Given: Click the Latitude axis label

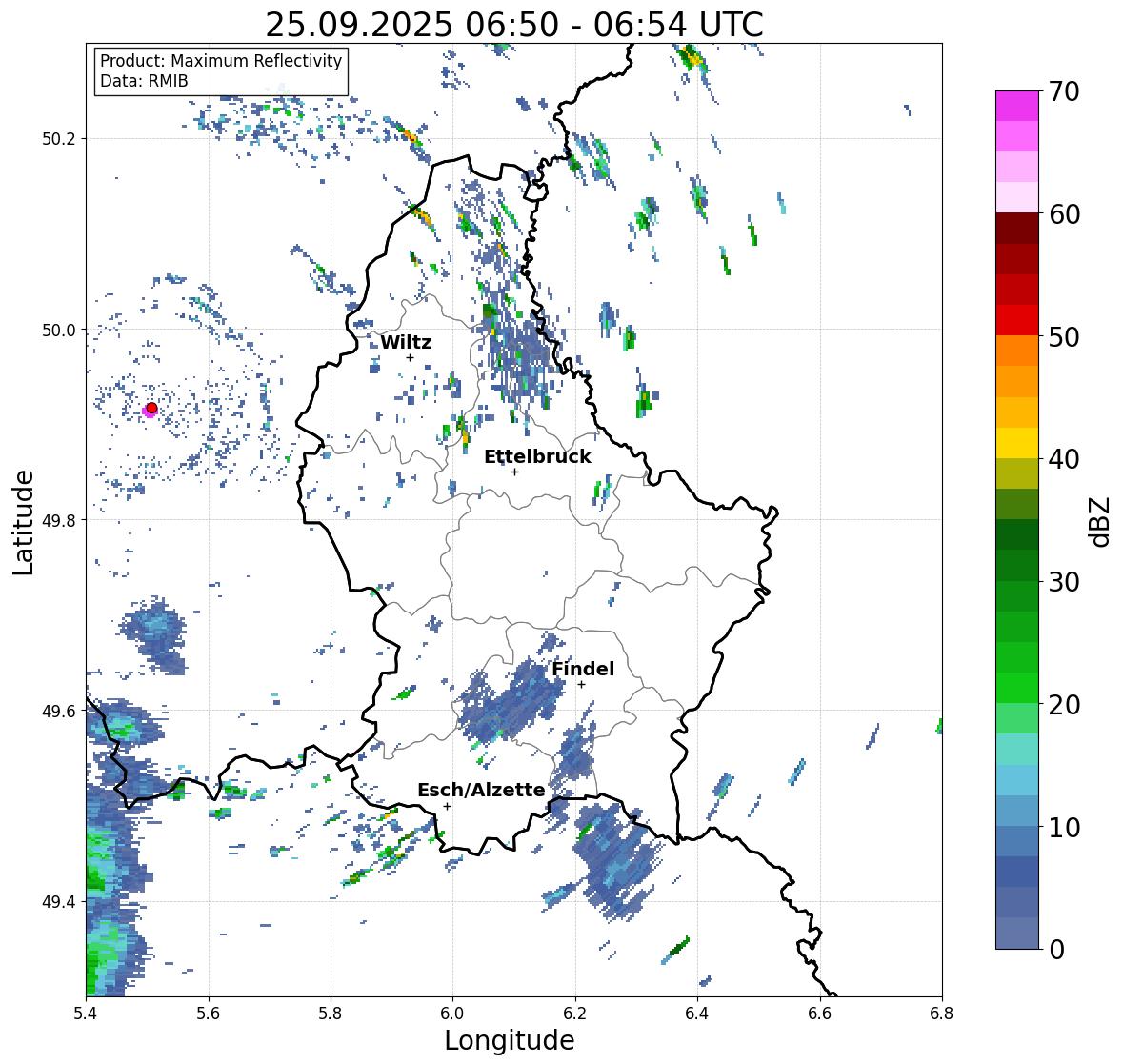Looking at the screenshot, I should click(23, 522).
